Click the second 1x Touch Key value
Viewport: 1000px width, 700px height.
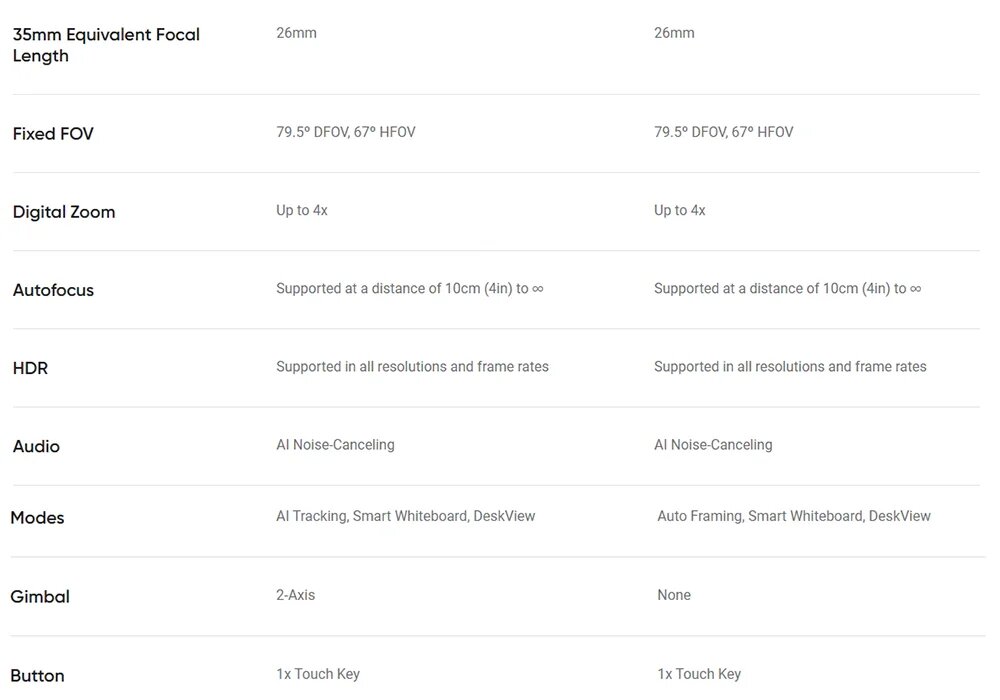[699, 674]
